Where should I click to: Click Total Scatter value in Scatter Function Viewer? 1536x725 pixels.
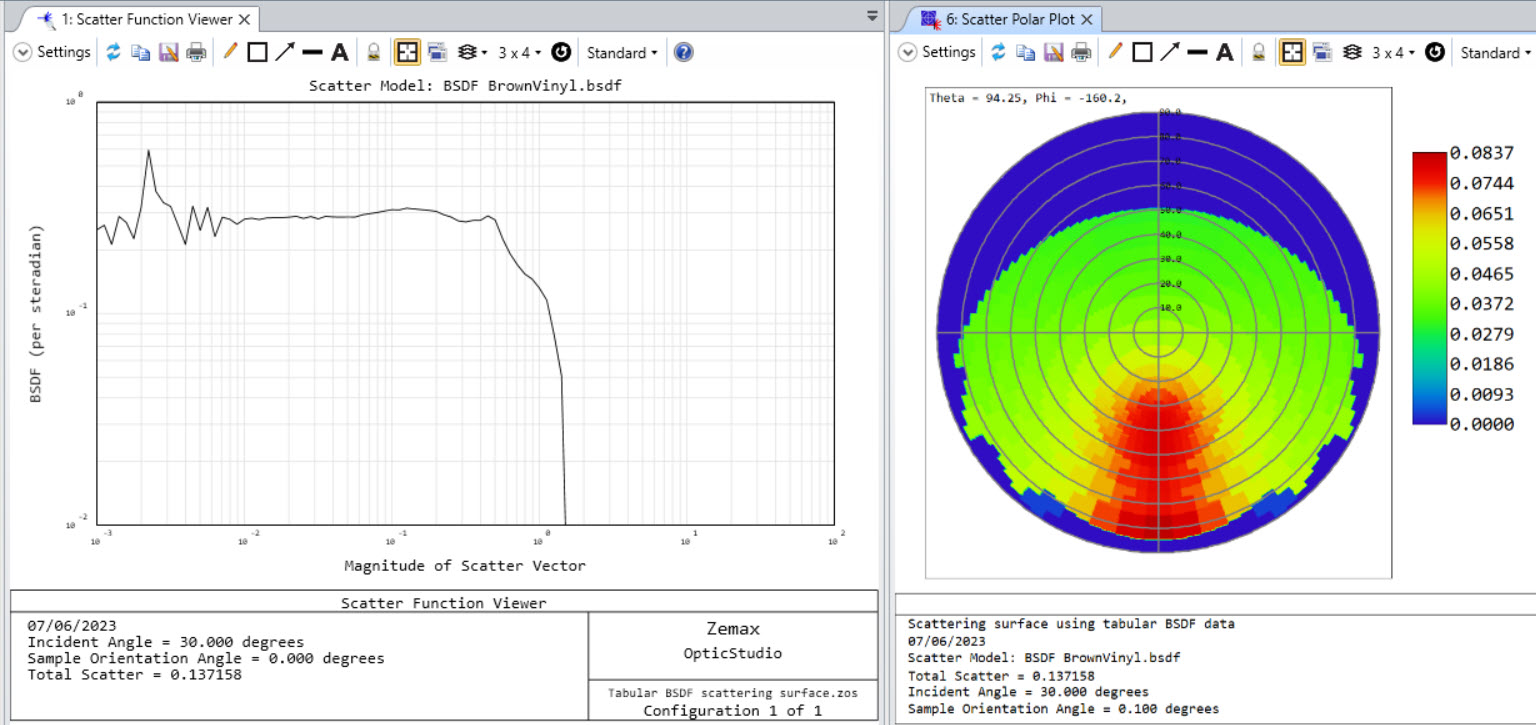[x=135, y=675]
